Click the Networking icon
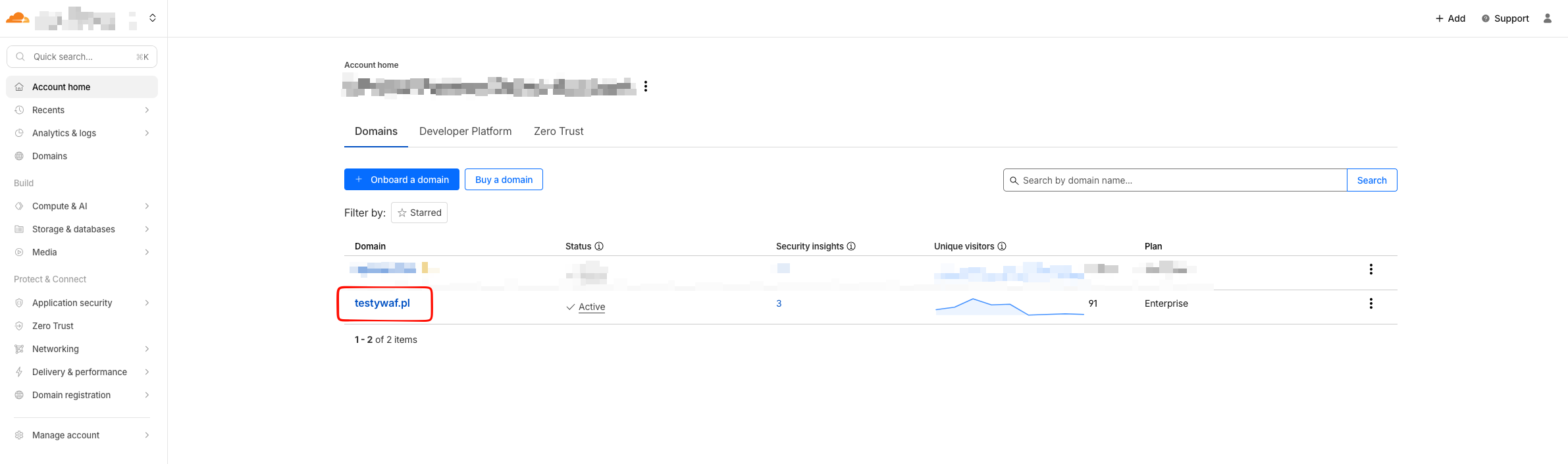The width and height of the screenshot is (1568, 464). [x=19, y=349]
